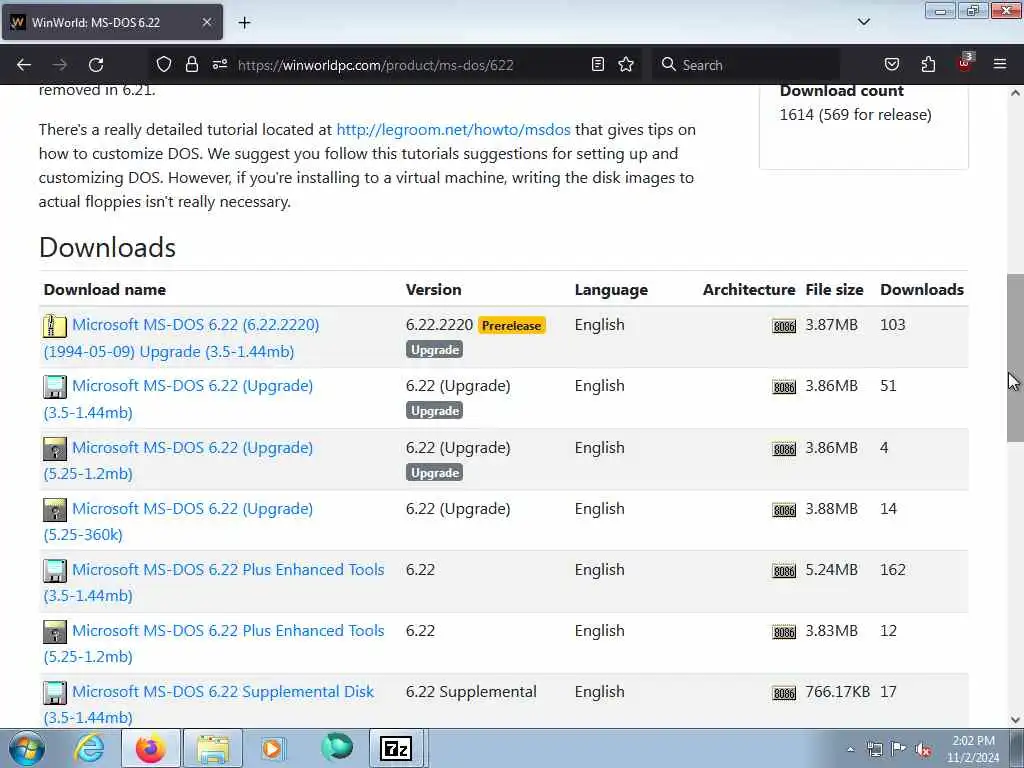This screenshot has width=1024, height=768.
Task: Select the WinWorld: MS-DOS 6.22 tab
Action: pos(112,22)
